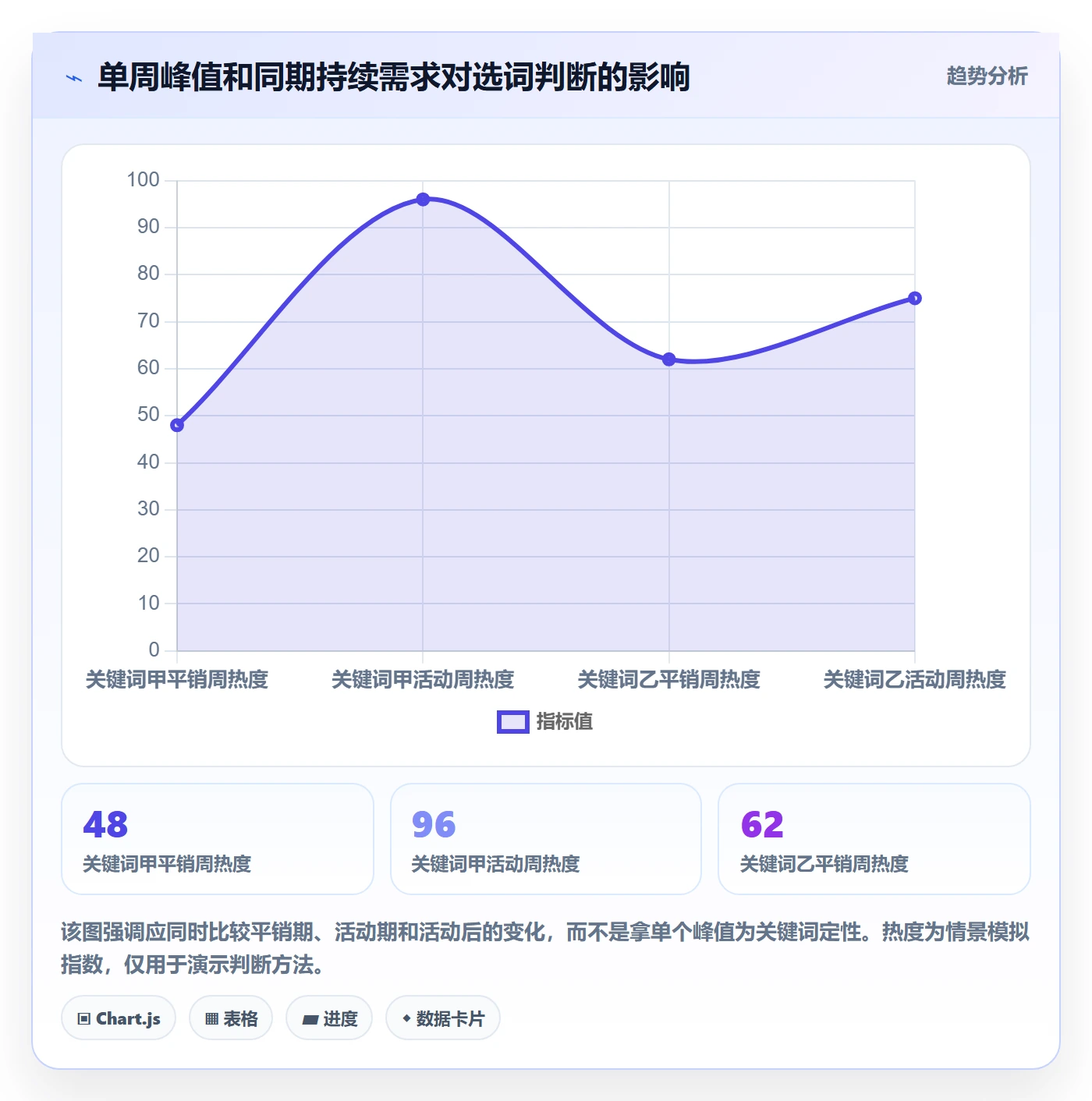Open the card showing value 62

click(874, 839)
